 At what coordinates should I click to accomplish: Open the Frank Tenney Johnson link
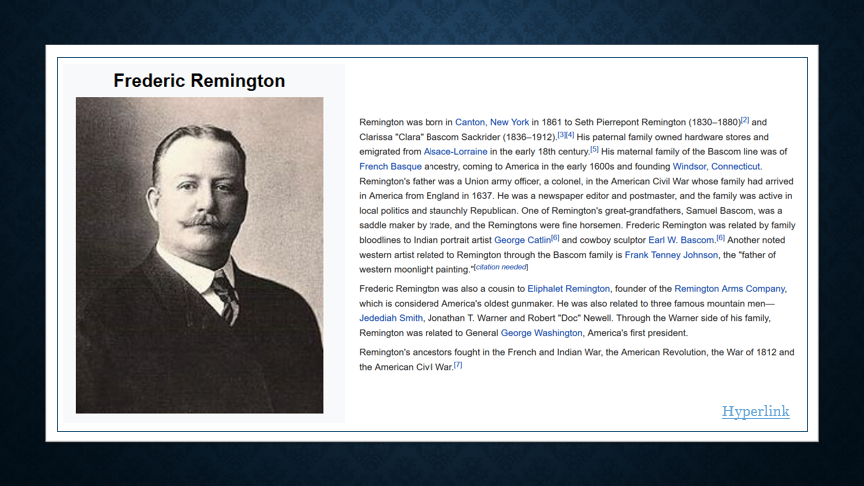[671, 255]
